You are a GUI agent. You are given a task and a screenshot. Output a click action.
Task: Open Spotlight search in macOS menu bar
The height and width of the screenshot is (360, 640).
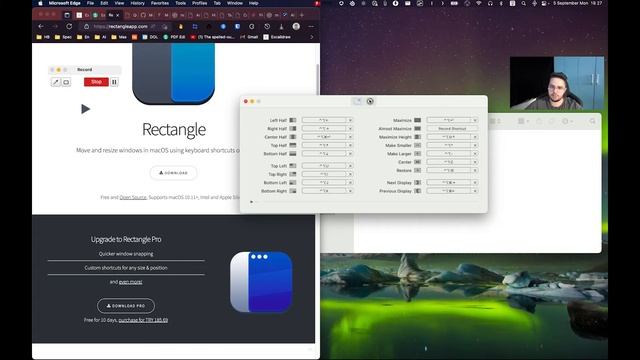tap(523, 3)
